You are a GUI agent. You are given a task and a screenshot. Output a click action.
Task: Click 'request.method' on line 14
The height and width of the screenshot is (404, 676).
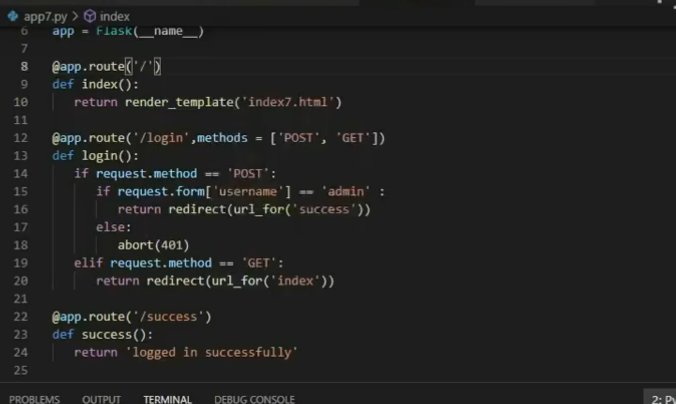[146, 174]
